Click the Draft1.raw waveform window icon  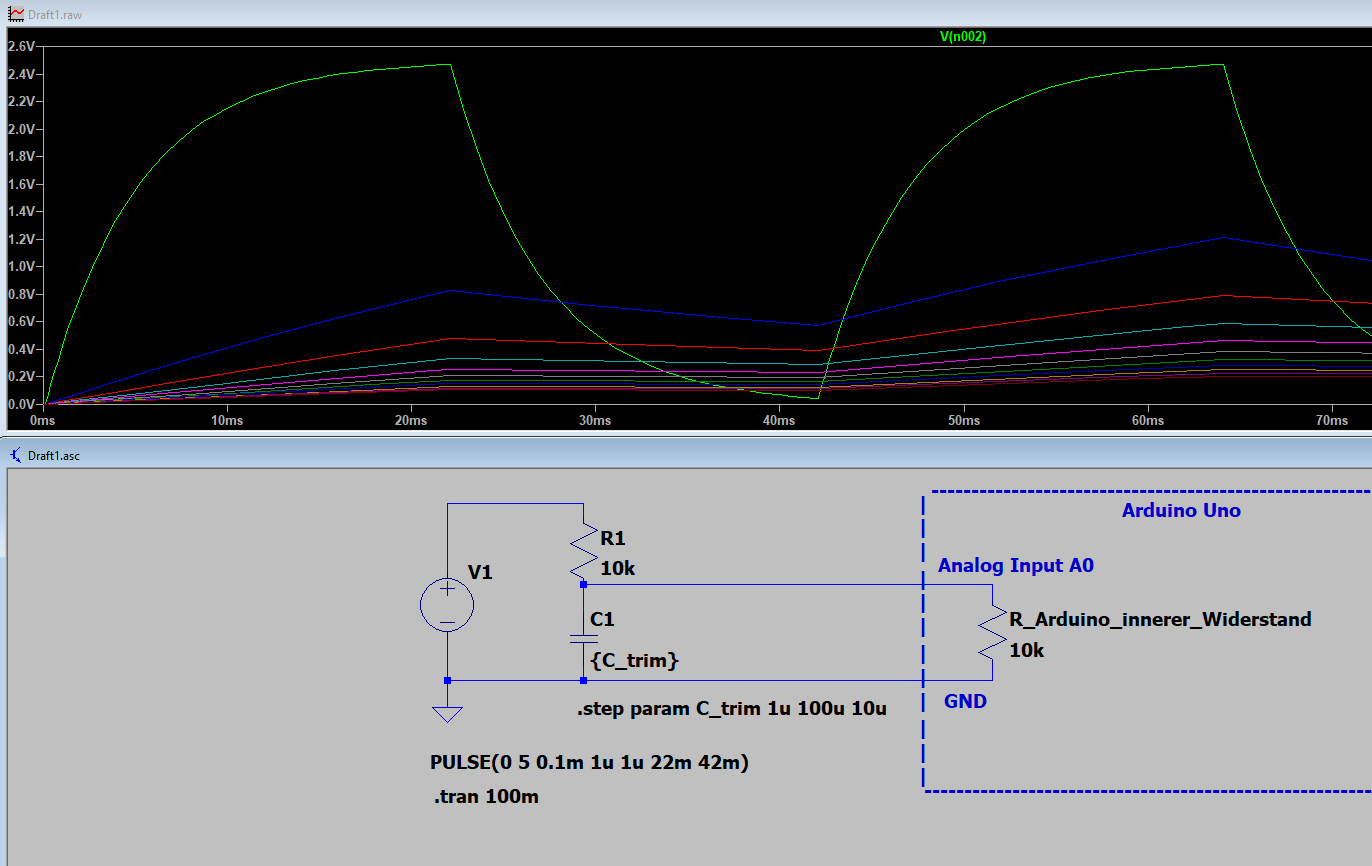click(x=15, y=15)
